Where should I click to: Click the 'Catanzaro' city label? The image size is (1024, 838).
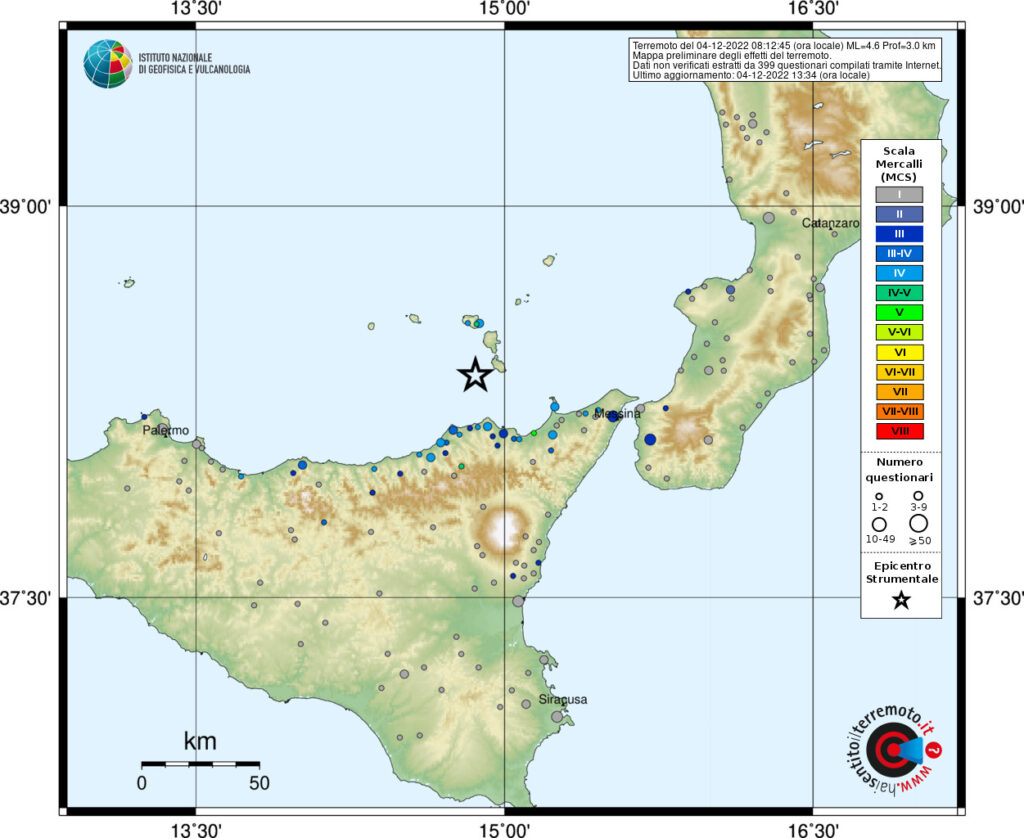829,223
